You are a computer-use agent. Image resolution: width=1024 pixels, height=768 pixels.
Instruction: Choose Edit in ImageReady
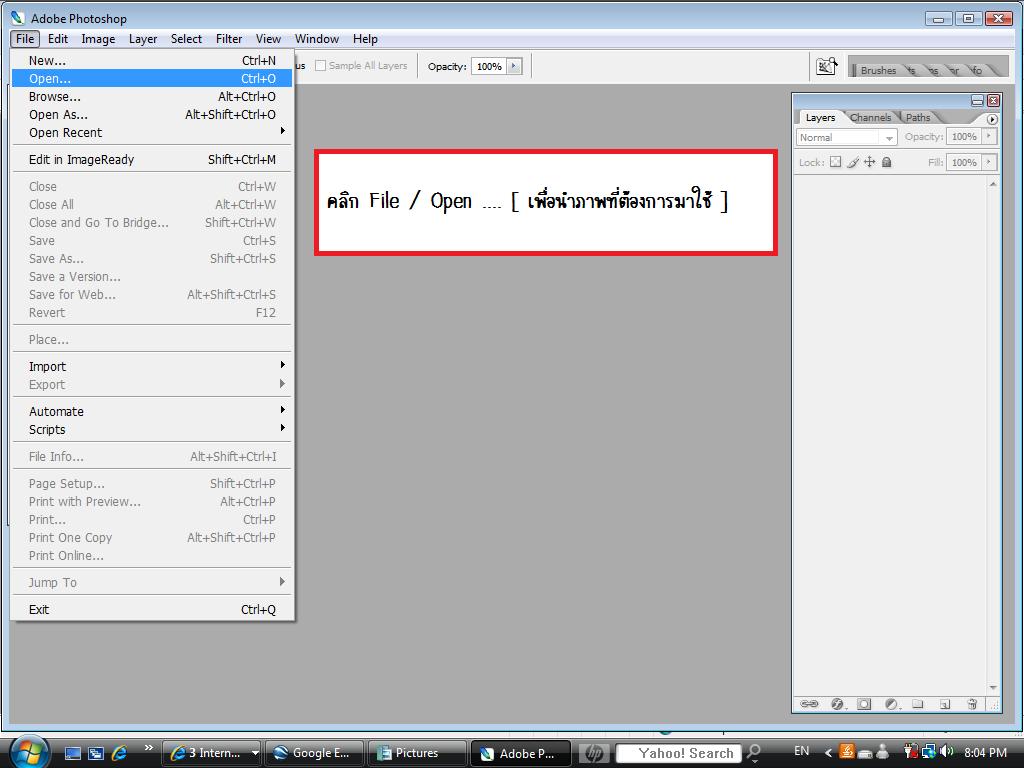coord(152,159)
